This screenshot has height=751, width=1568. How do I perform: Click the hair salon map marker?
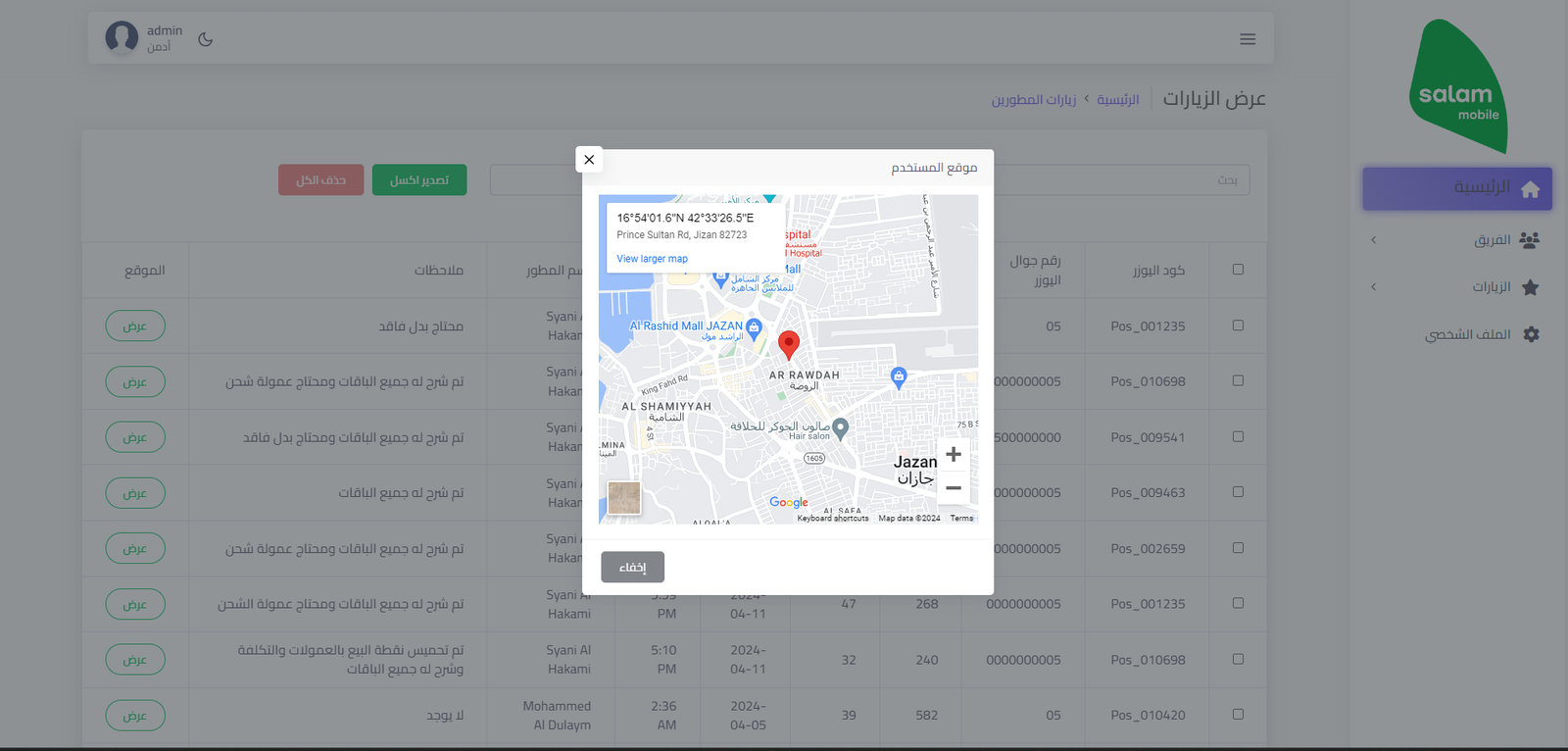pos(840,427)
